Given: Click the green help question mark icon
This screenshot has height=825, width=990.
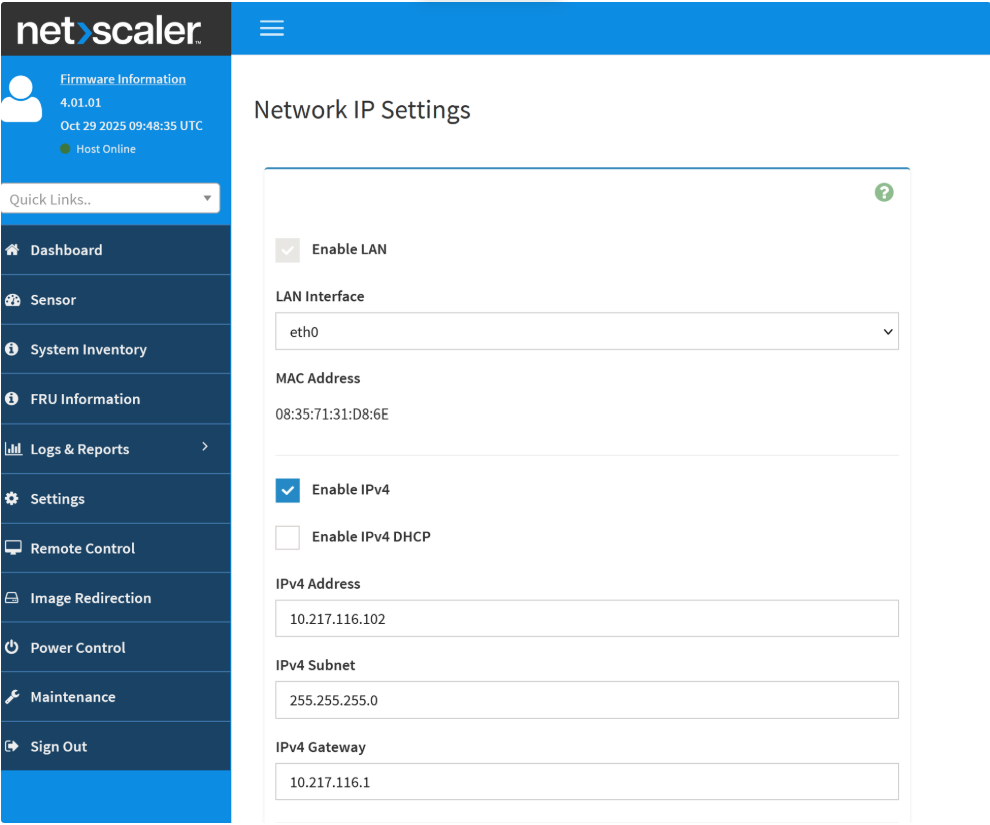Looking at the screenshot, I should (x=883, y=193).
